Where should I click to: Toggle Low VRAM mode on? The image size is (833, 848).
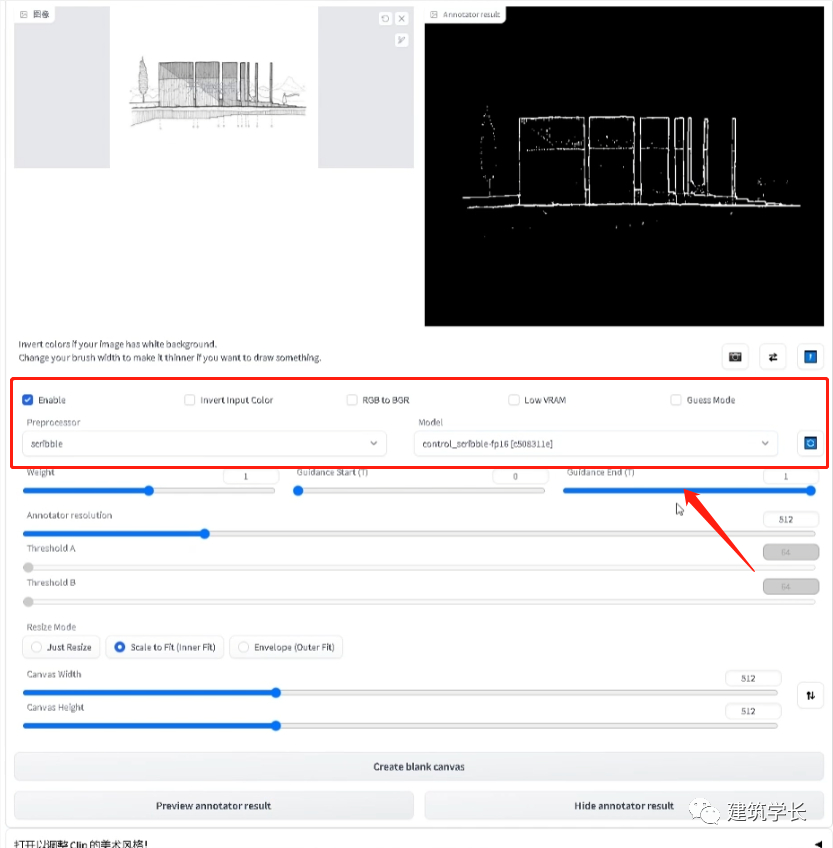point(513,399)
